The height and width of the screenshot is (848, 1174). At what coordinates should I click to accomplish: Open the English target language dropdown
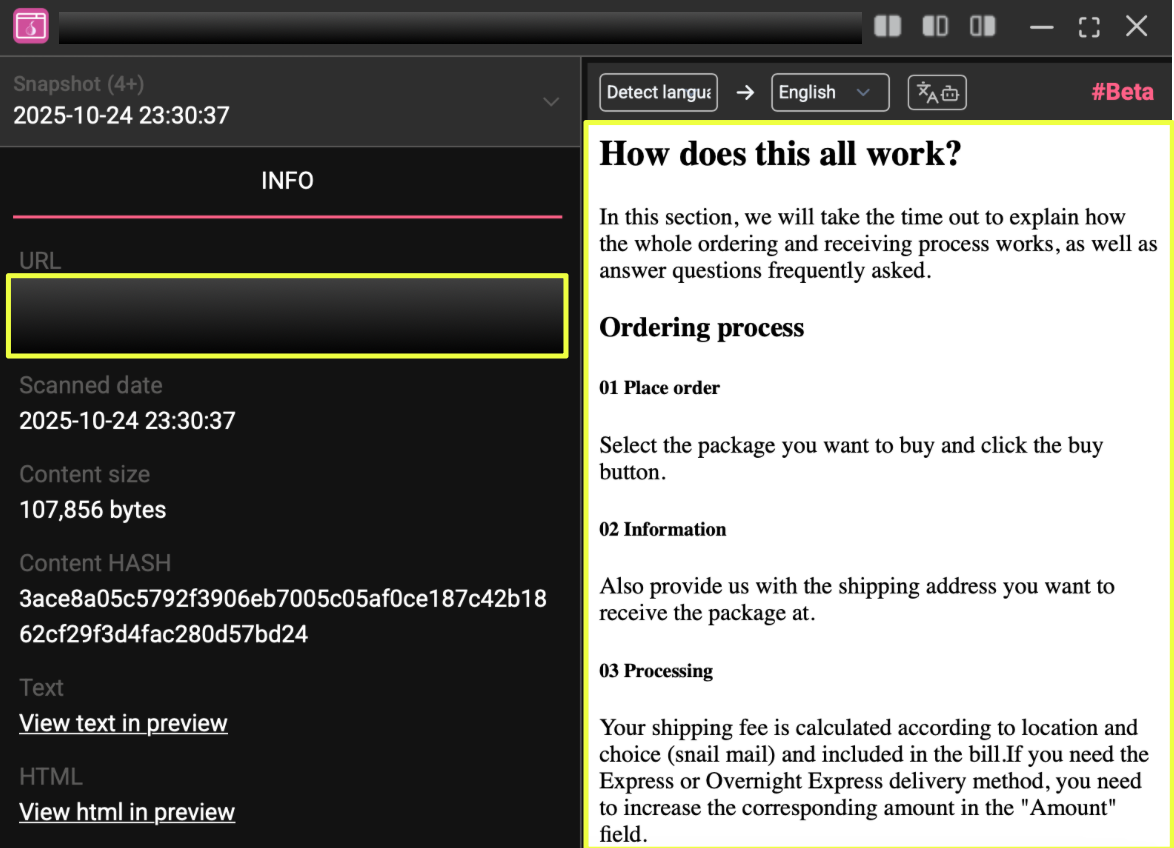pos(829,93)
